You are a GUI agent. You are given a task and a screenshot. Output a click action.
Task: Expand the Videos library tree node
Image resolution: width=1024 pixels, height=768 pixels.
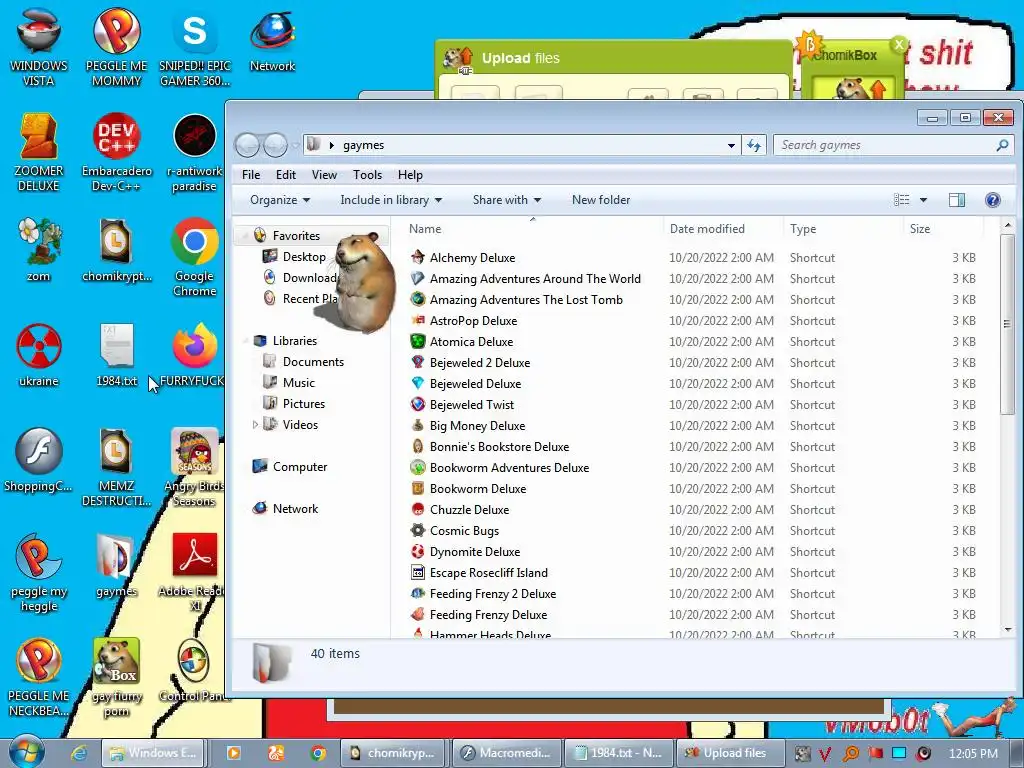[255, 424]
